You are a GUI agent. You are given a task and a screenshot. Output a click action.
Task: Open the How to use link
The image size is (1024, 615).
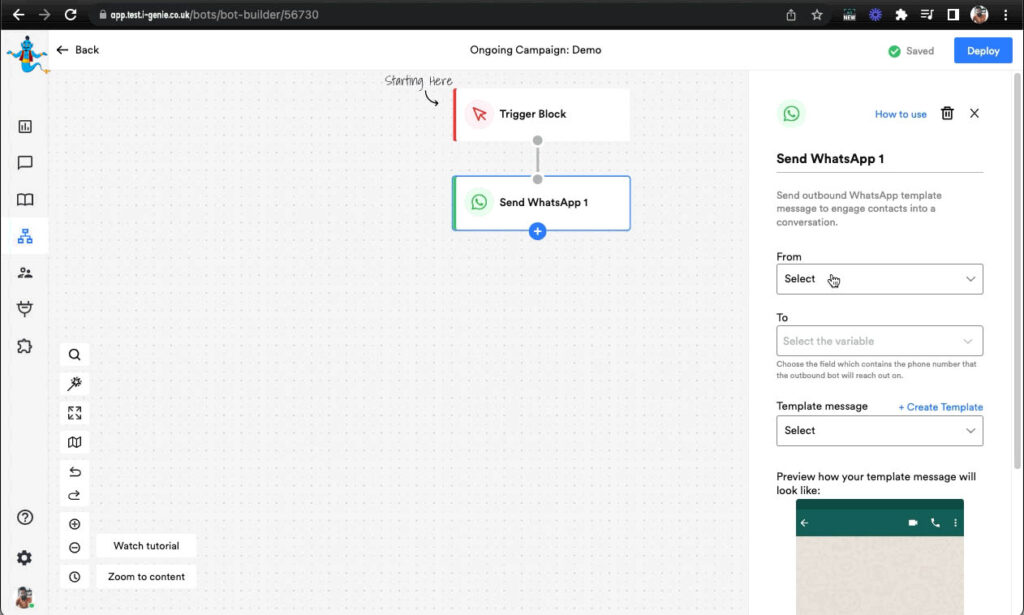click(x=900, y=114)
